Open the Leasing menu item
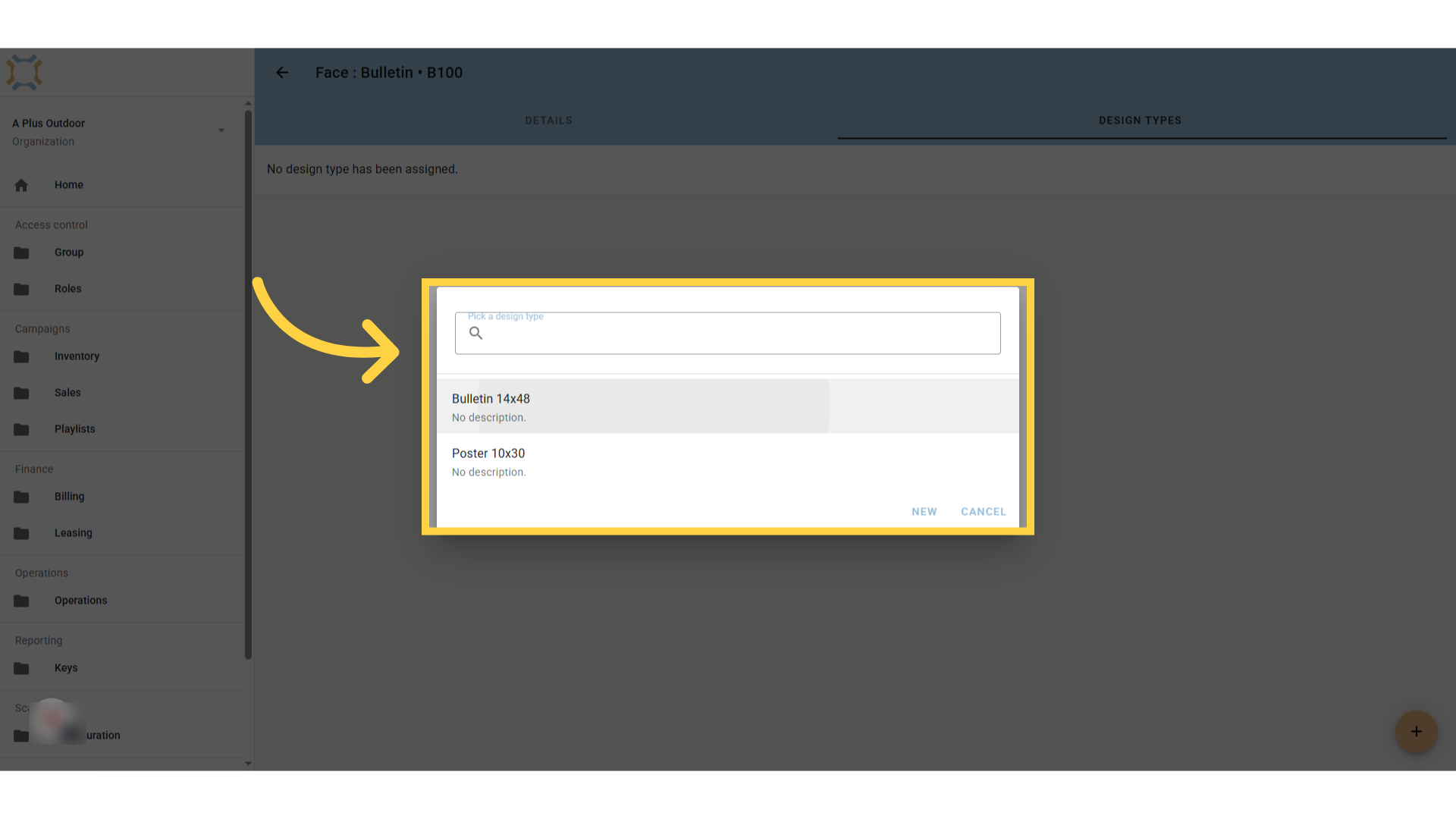 [x=122, y=533]
